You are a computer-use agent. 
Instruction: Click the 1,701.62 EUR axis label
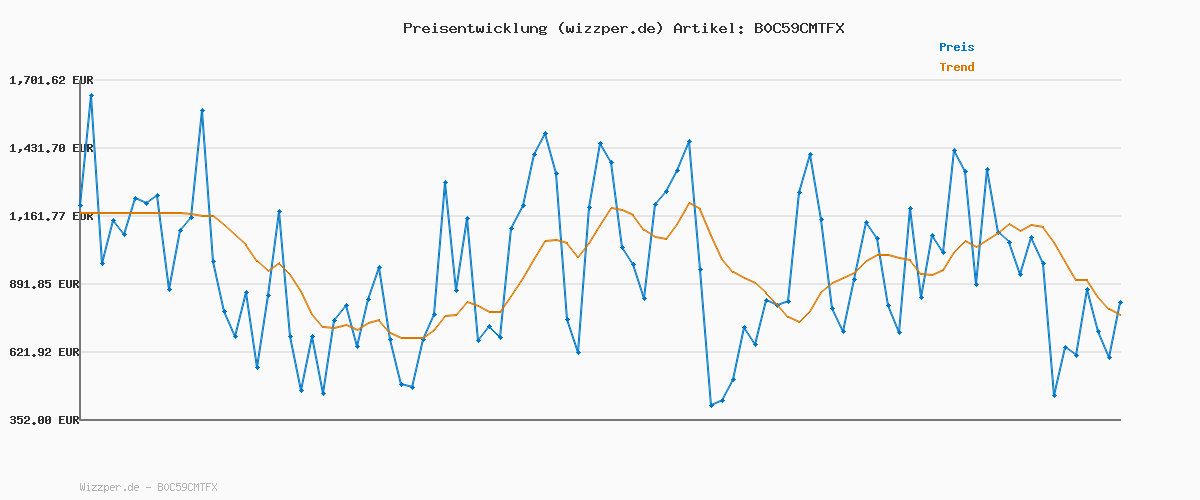pyautogui.click(x=51, y=80)
